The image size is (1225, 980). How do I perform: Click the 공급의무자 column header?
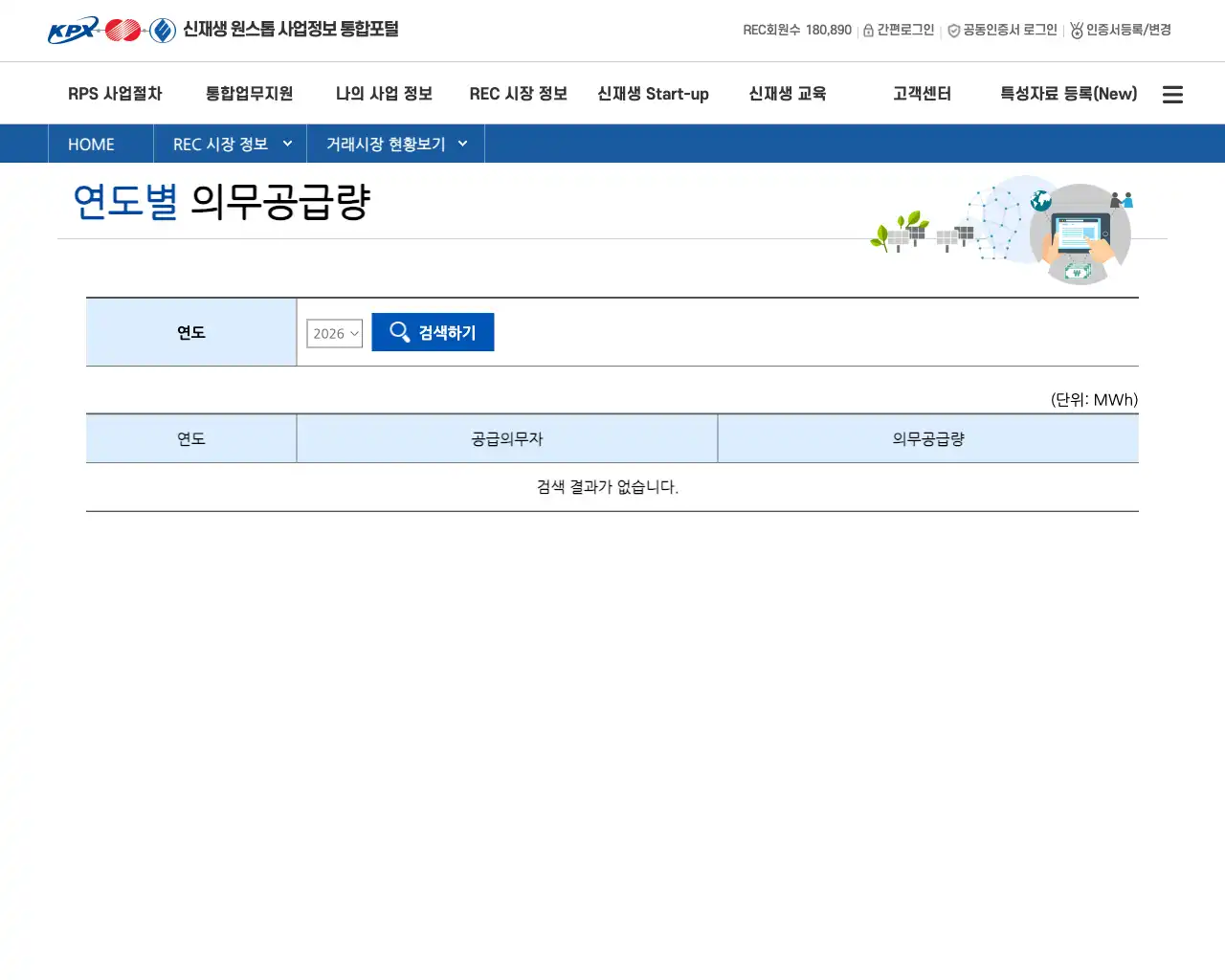(x=507, y=438)
